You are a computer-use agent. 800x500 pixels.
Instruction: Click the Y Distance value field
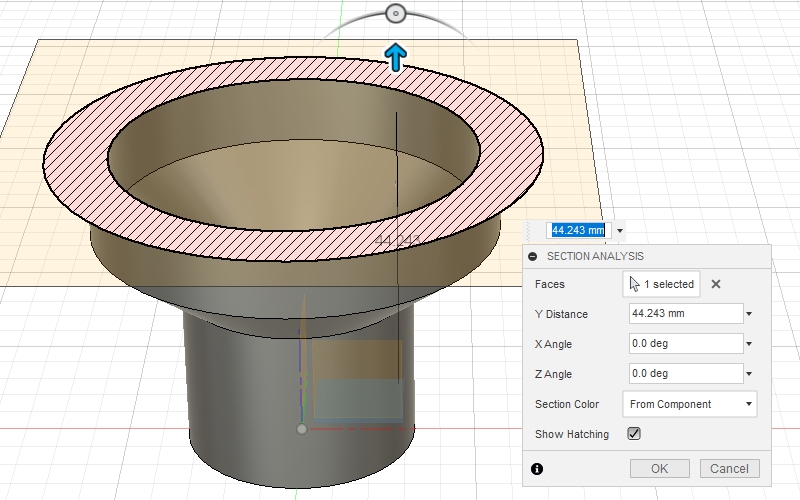(684, 314)
